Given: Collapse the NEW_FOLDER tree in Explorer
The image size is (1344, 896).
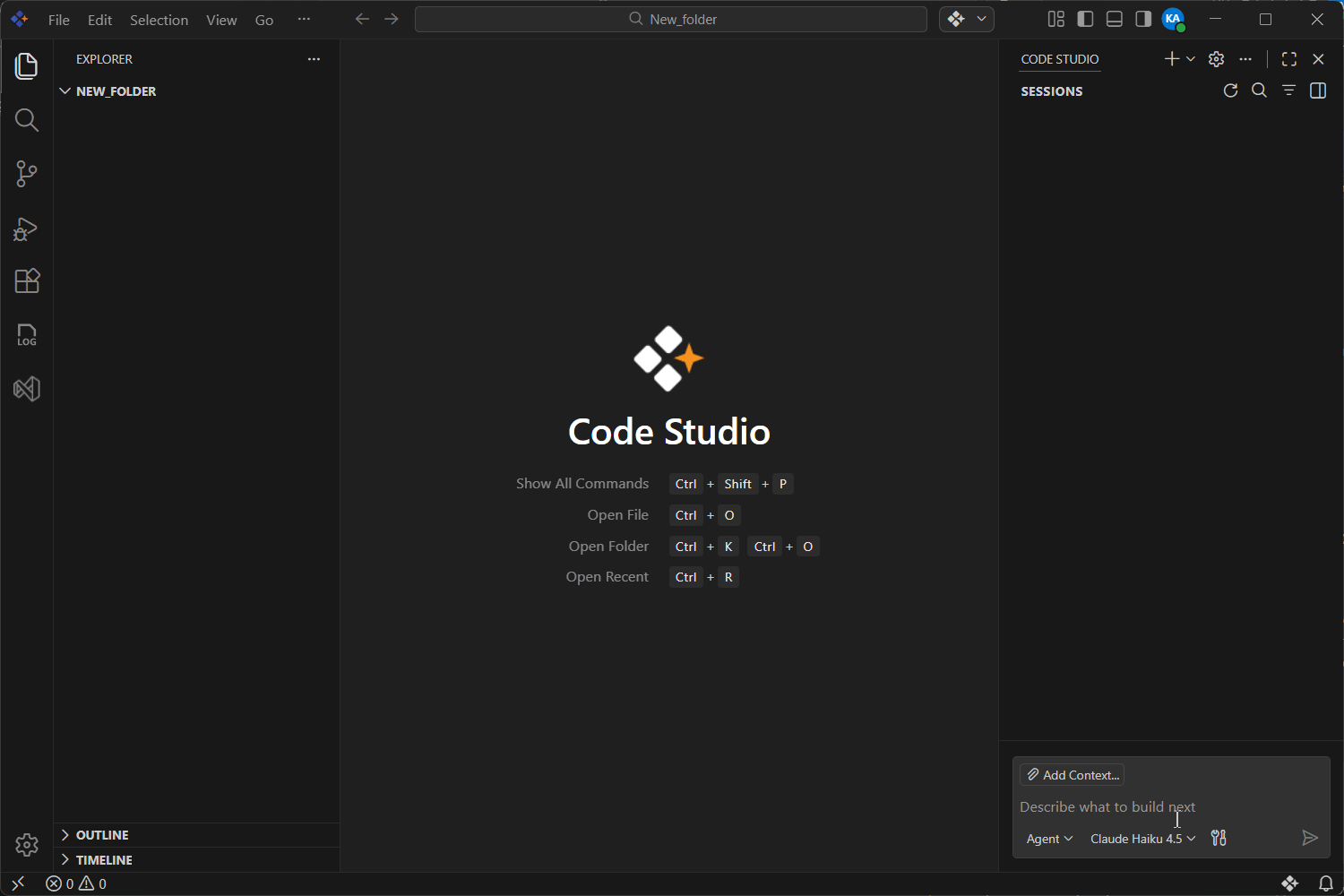Looking at the screenshot, I should click(x=65, y=90).
